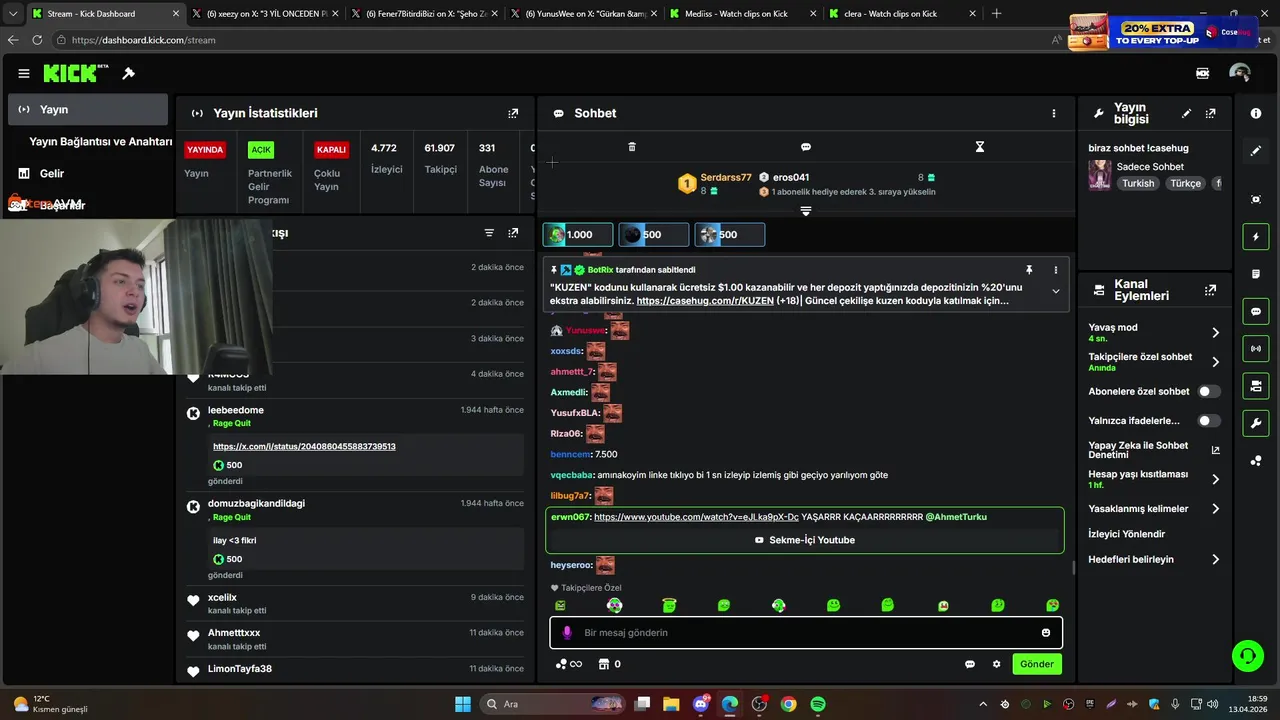The width and height of the screenshot is (1280, 720).
Task: Toggle Abonelere özel sohbet switch
Action: [1209, 391]
